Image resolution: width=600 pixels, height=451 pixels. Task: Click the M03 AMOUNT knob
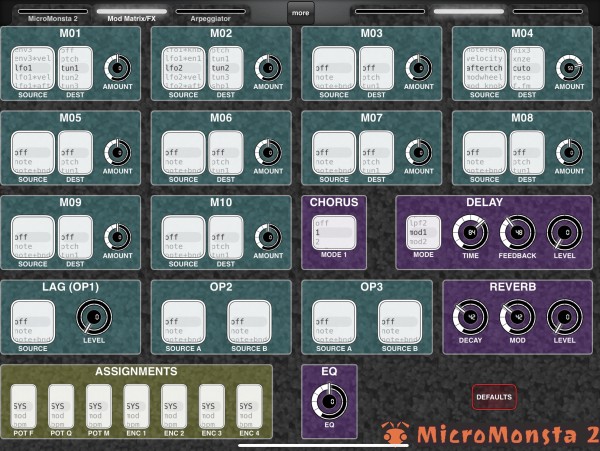coord(419,68)
